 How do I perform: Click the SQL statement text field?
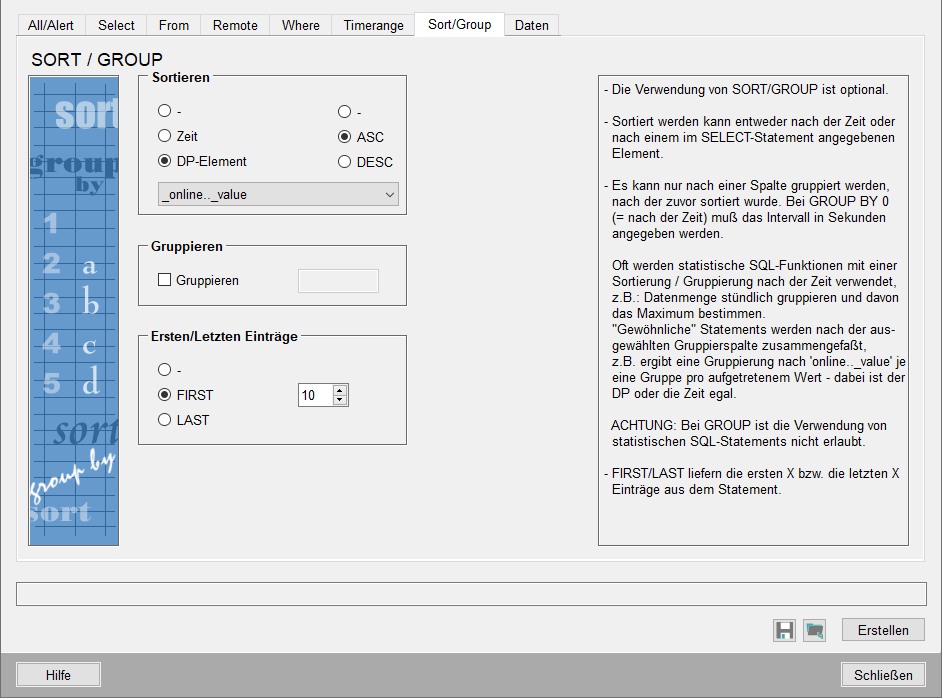471,594
